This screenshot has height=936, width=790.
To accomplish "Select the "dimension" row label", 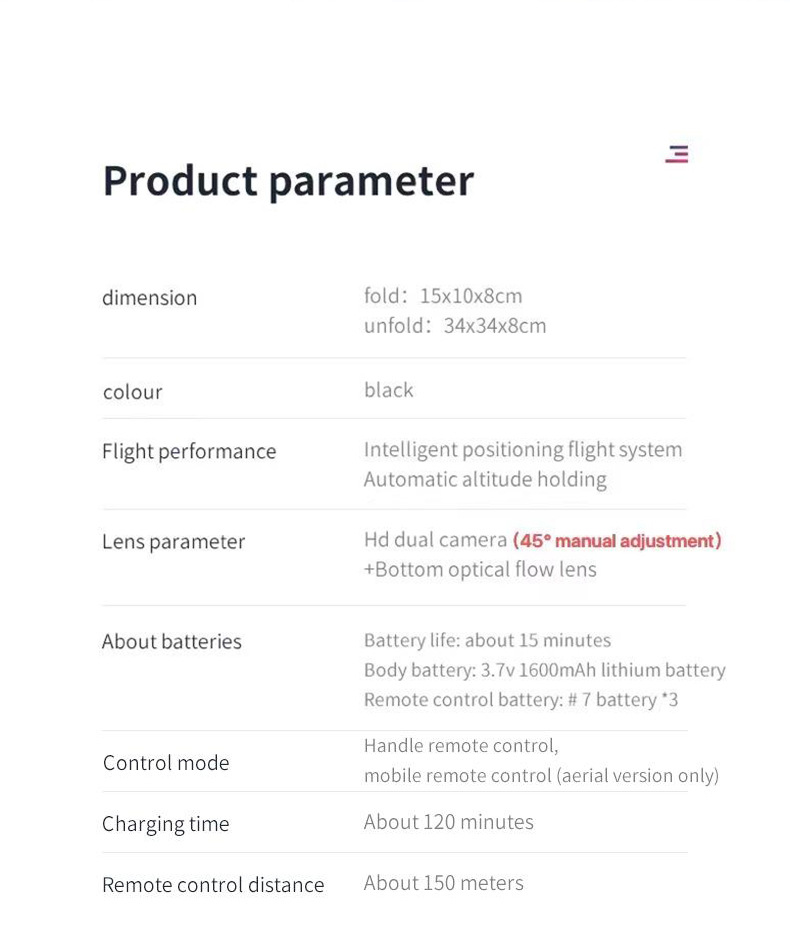I will (x=150, y=298).
